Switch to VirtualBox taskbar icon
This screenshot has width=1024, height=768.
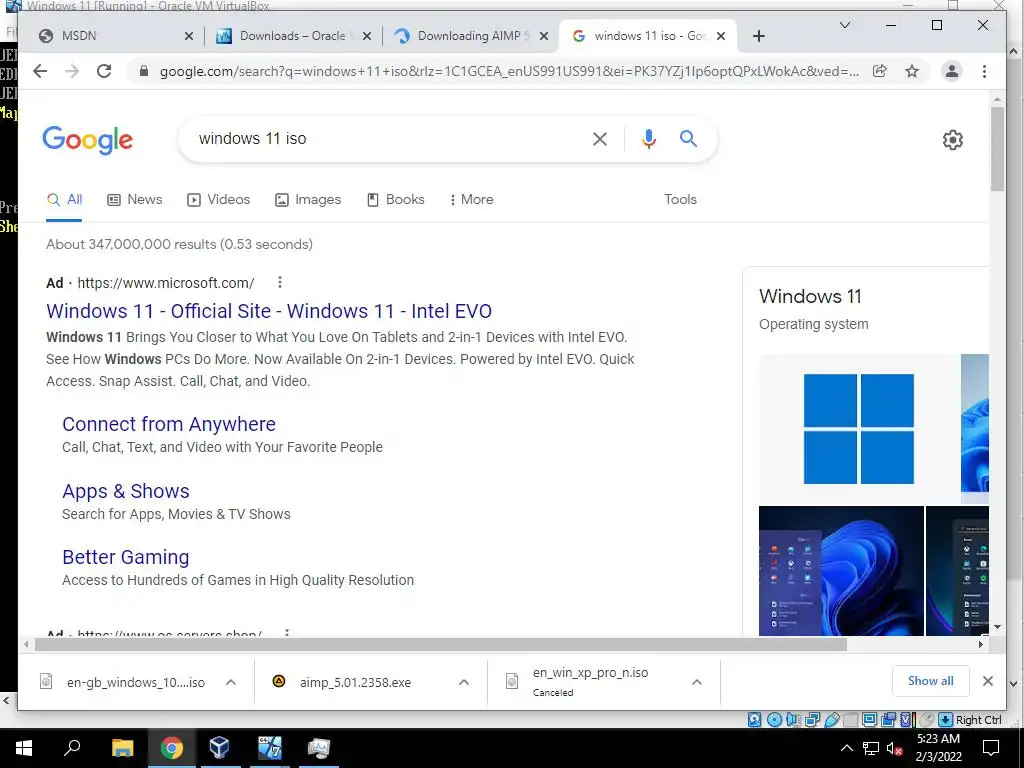click(219, 748)
